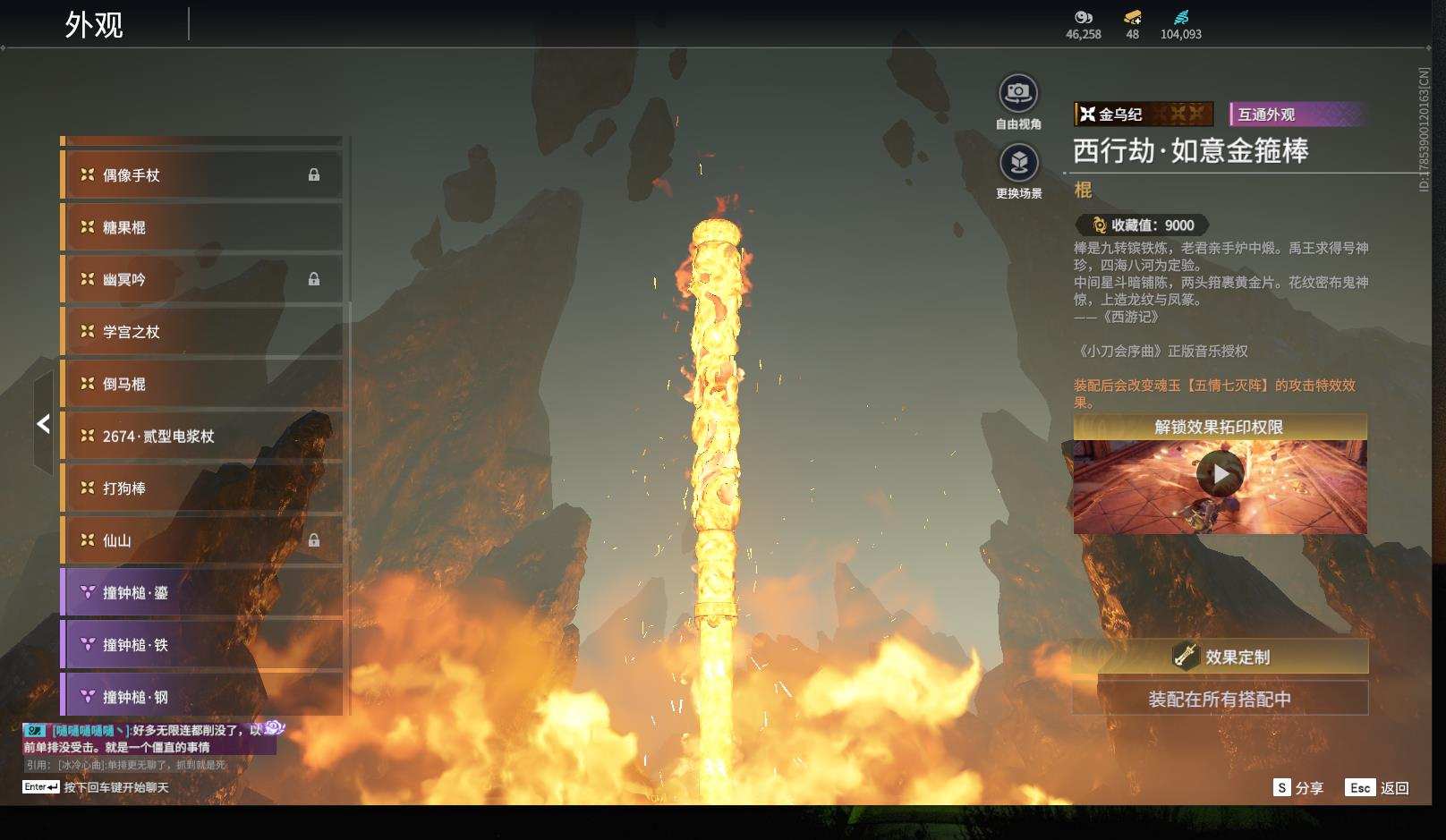
Task: Click the 更换场景 change scene icon
Action: tap(1017, 163)
